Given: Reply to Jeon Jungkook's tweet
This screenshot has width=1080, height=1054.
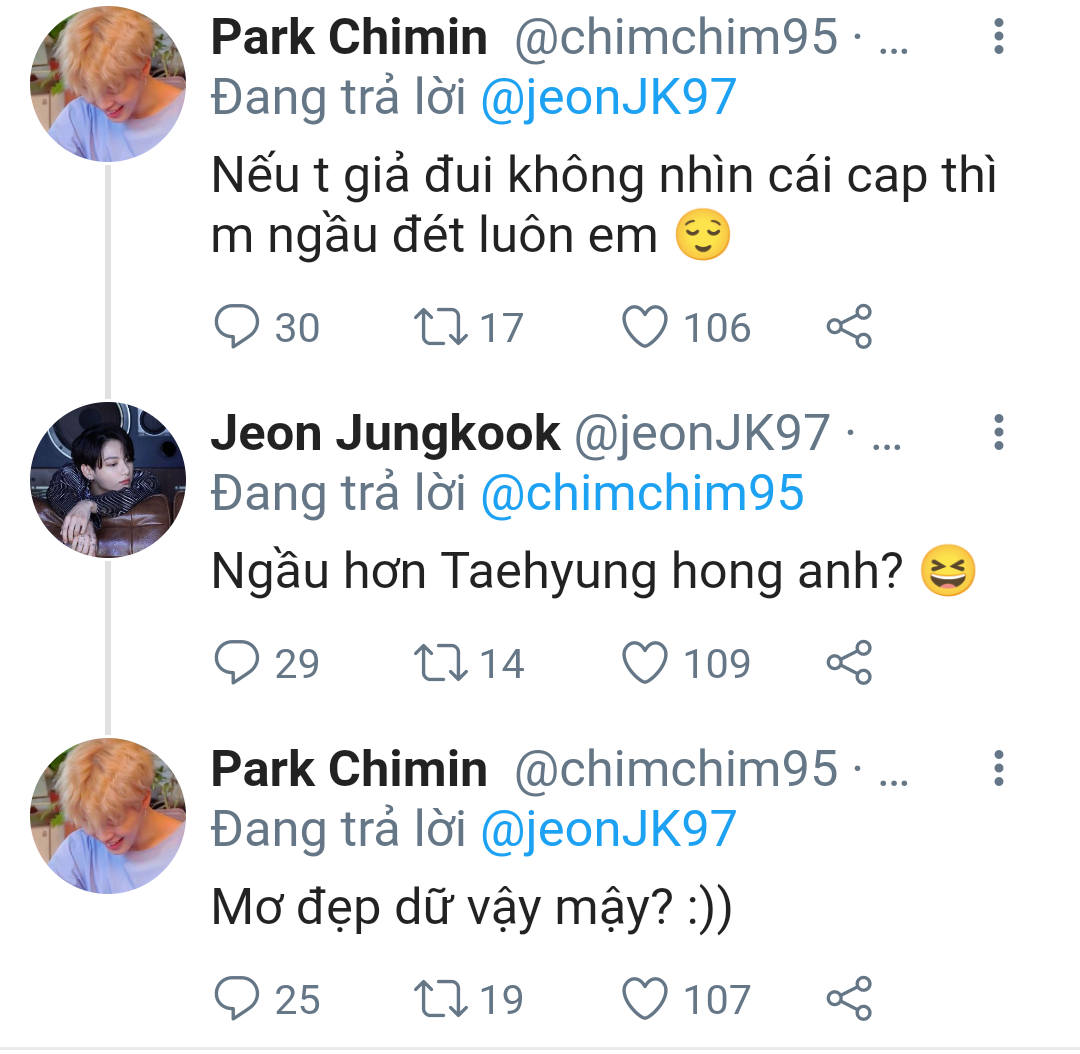Looking at the screenshot, I should click(237, 664).
